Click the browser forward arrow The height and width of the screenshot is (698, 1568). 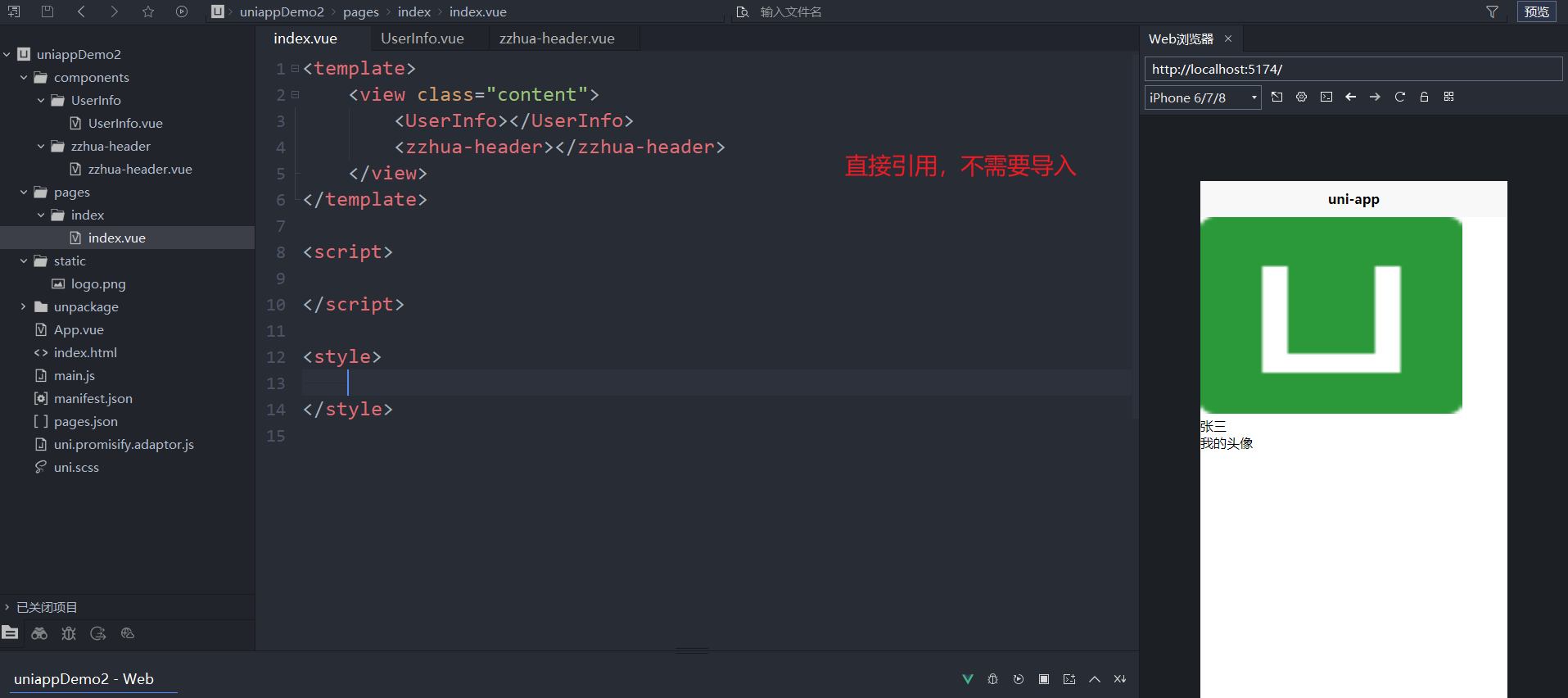coord(1376,97)
